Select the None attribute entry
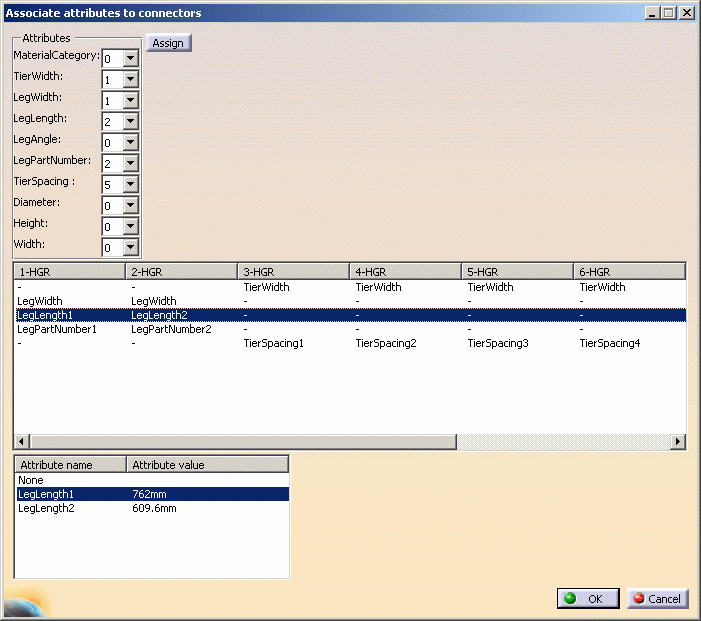Screen dimensions: 701x621 [31, 480]
